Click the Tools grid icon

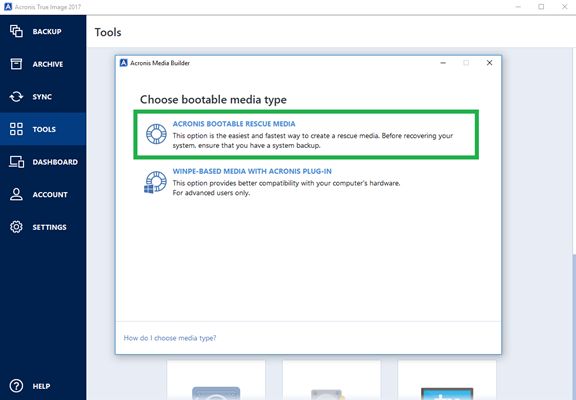tap(16, 129)
